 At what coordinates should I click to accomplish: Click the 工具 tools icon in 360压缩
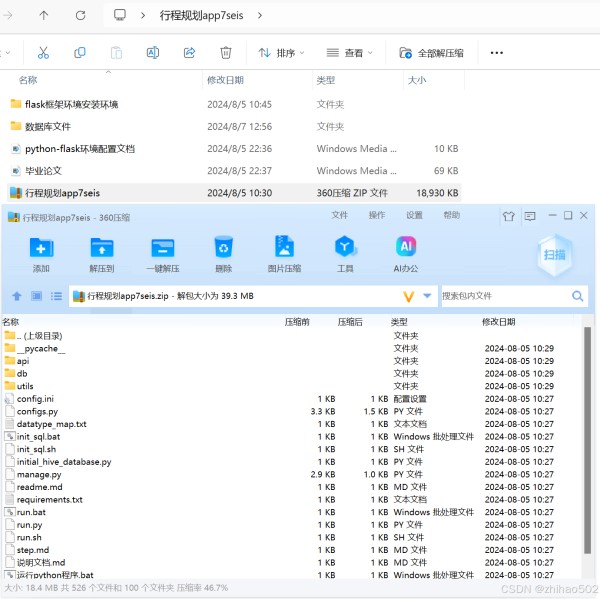tap(345, 255)
